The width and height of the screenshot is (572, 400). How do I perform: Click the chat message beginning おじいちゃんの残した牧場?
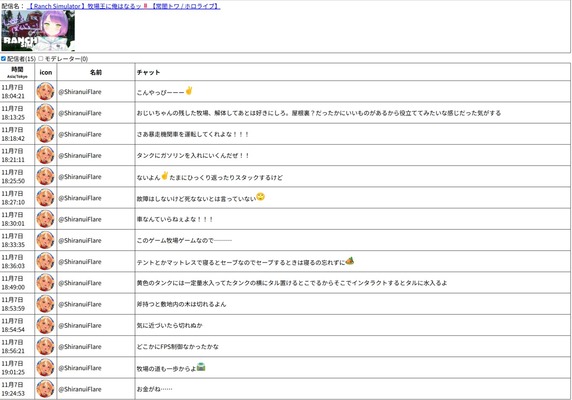point(319,113)
